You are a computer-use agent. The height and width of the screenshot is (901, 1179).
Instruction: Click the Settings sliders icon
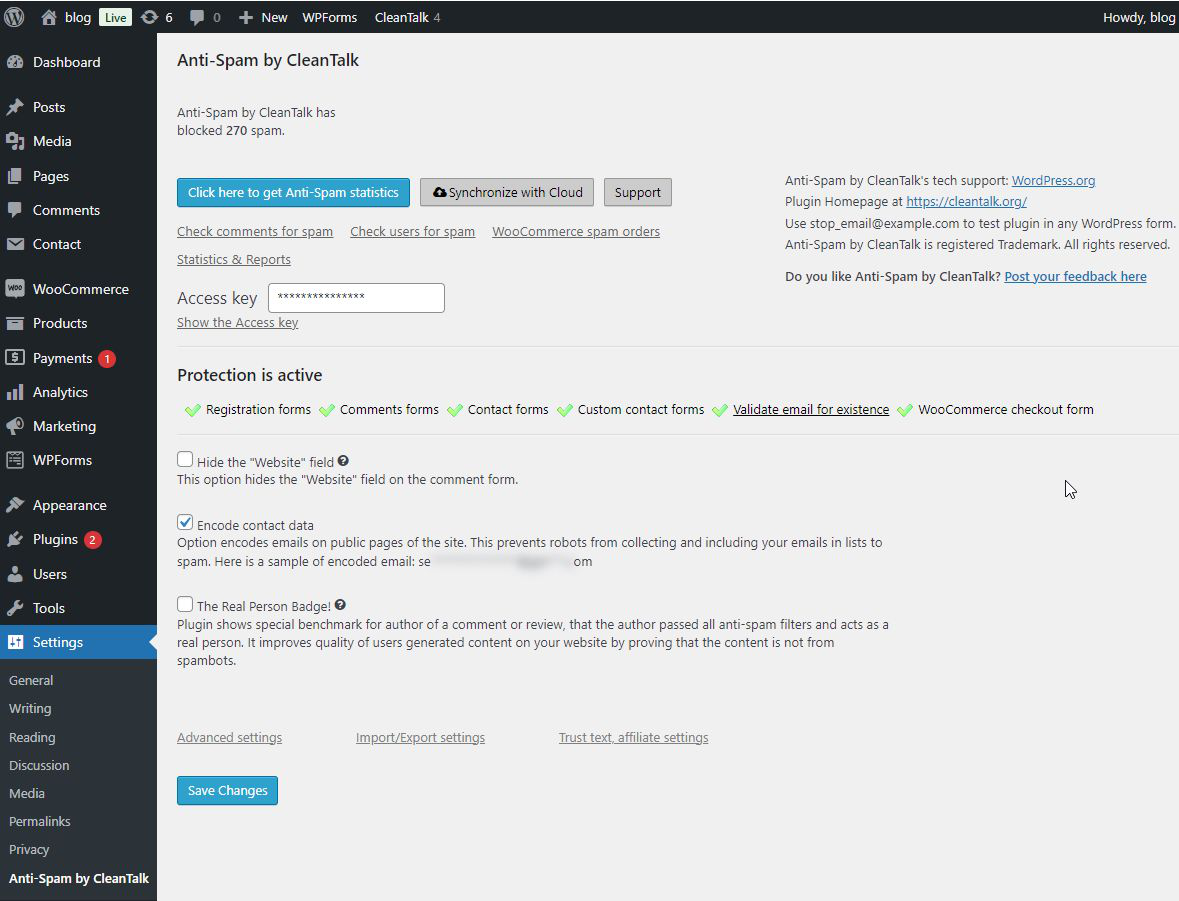tap(15, 642)
